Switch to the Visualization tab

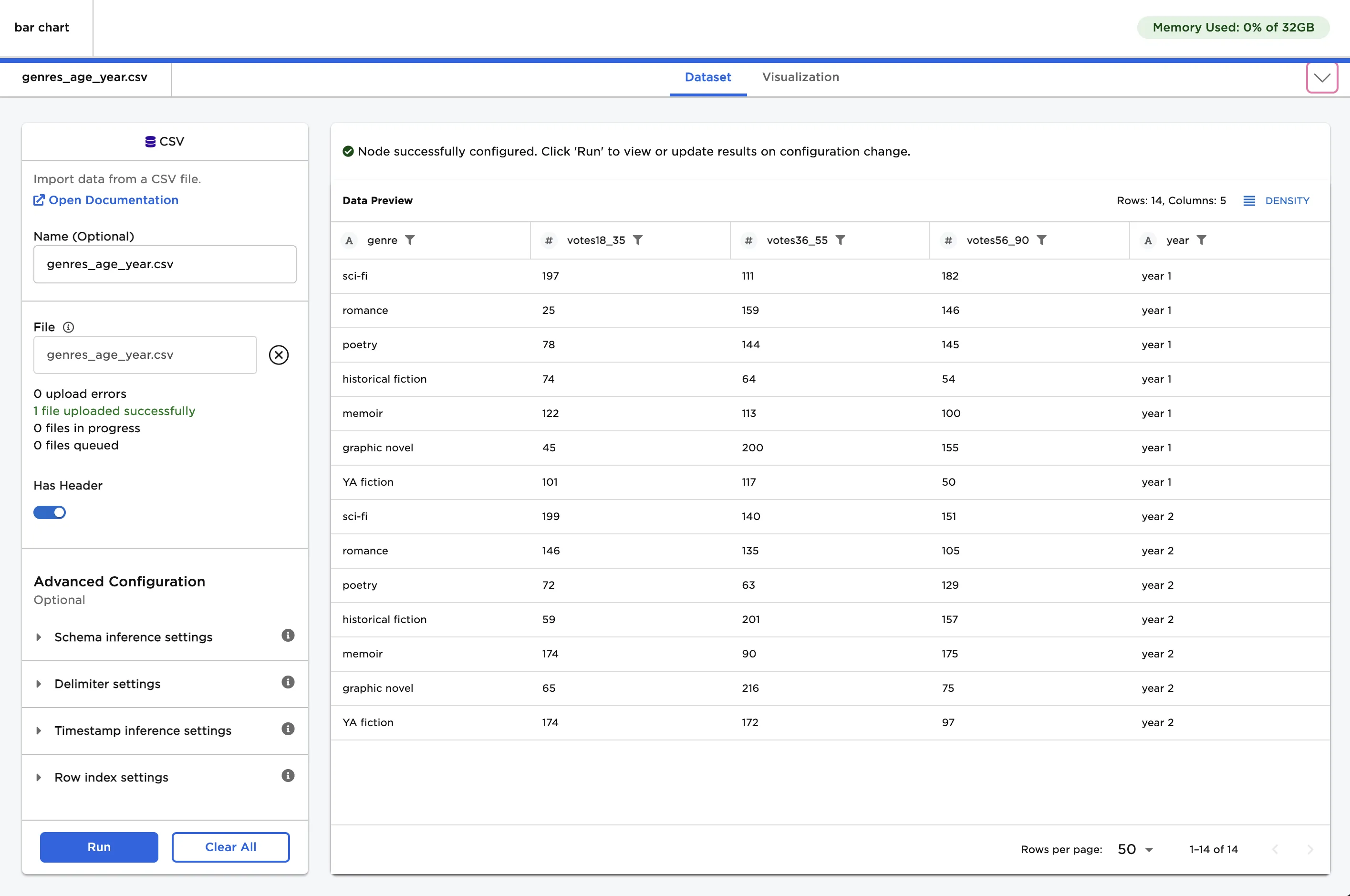[x=800, y=77]
